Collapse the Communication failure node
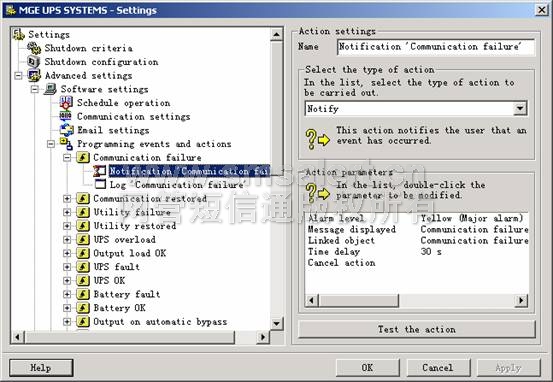Screen dimensions: 553x382 click(x=67, y=158)
